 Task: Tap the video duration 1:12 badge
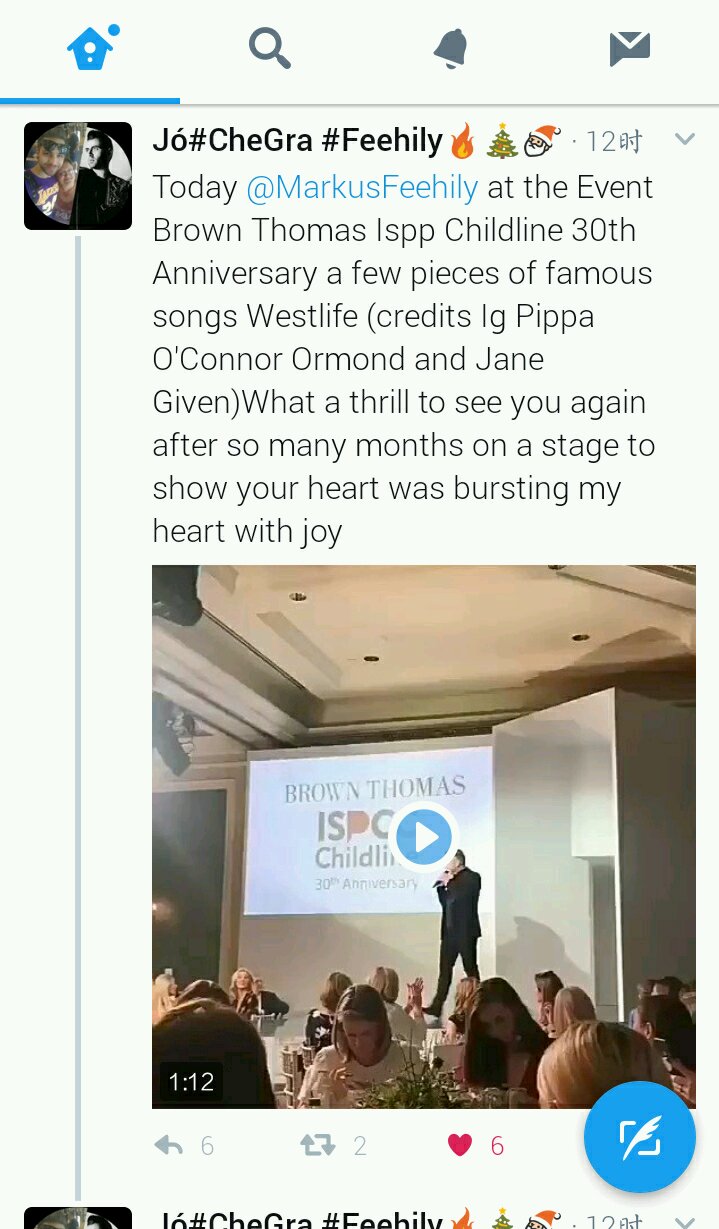(x=191, y=1082)
